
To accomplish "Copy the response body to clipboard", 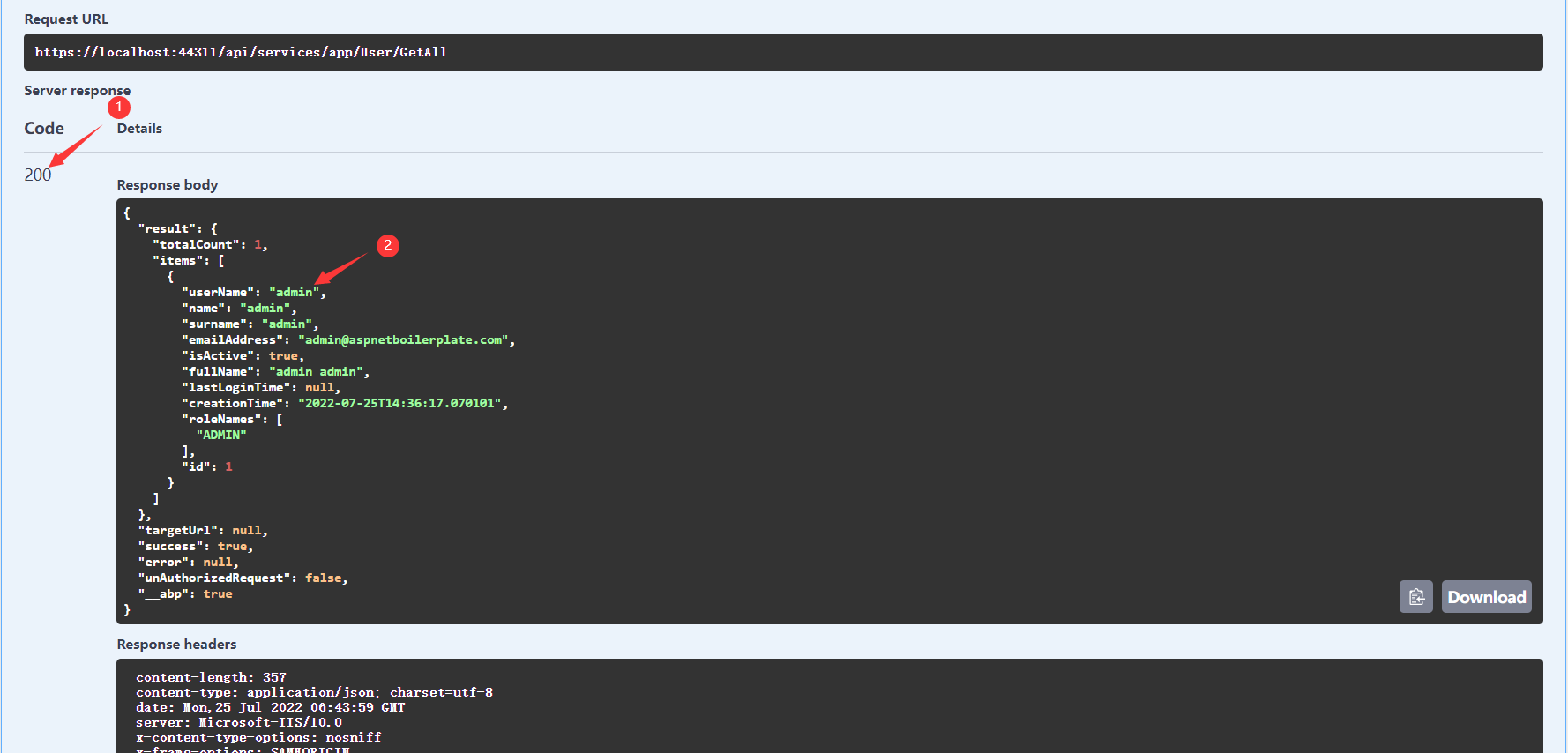I will coord(1415,597).
